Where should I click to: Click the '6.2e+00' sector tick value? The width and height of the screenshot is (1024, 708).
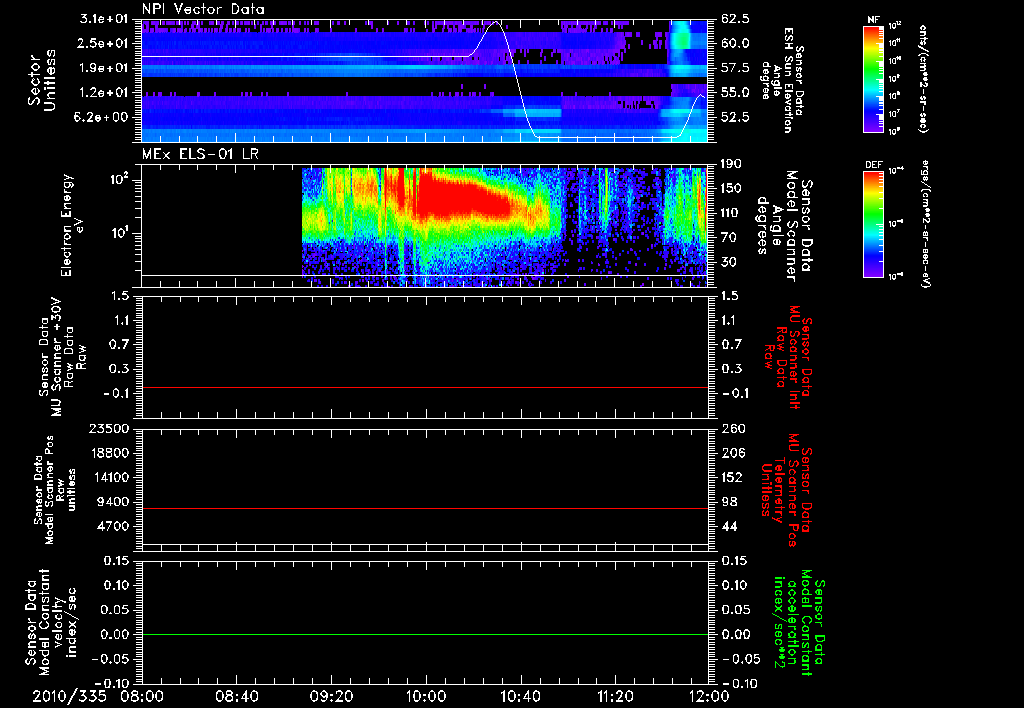(x=101, y=118)
